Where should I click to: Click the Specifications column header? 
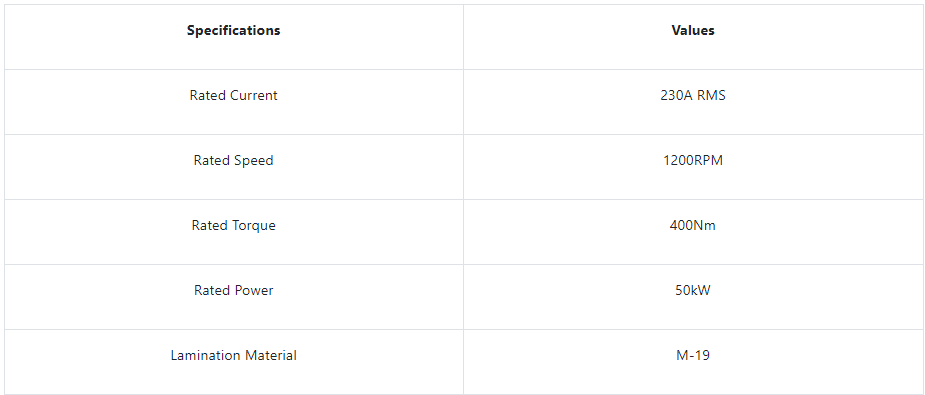[x=234, y=31]
